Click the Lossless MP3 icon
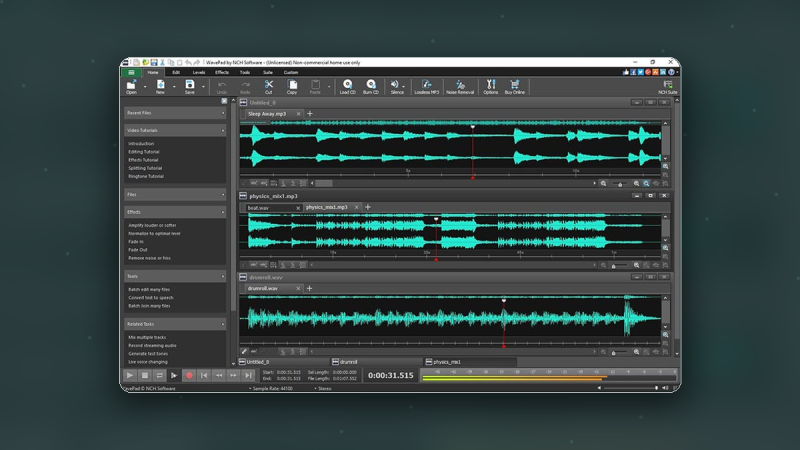 (427, 86)
